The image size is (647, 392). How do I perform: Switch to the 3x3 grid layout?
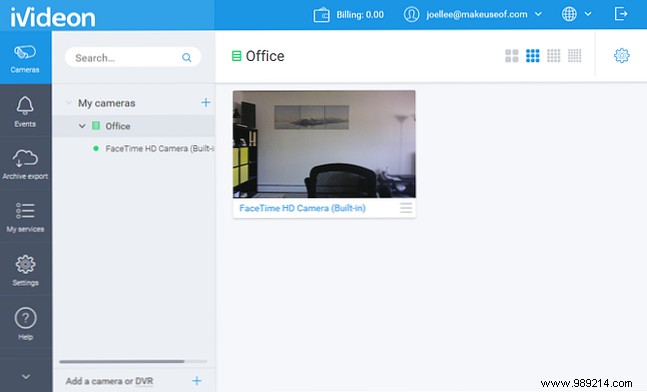click(x=533, y=56)
